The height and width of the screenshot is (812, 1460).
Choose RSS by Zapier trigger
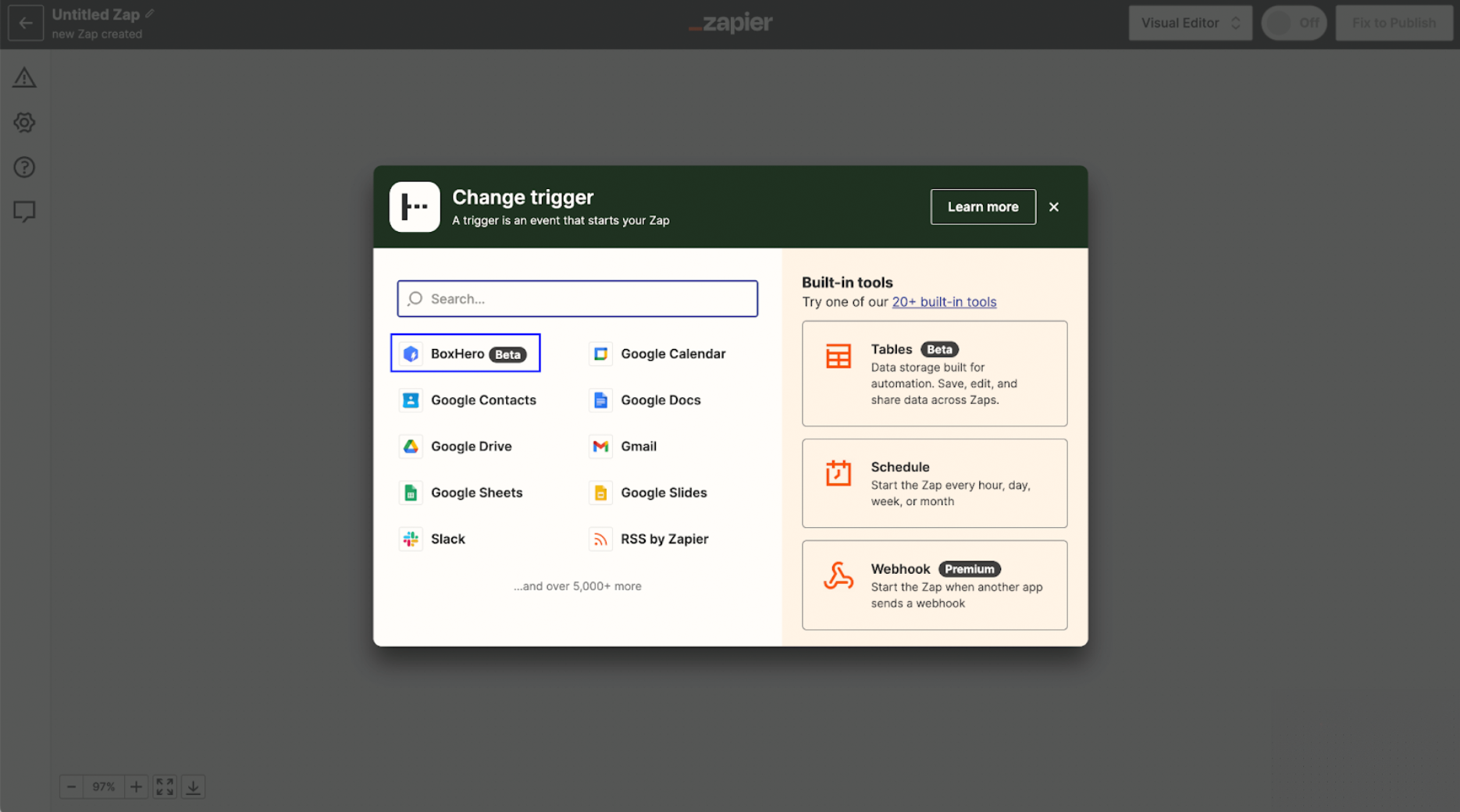[664, 539]
